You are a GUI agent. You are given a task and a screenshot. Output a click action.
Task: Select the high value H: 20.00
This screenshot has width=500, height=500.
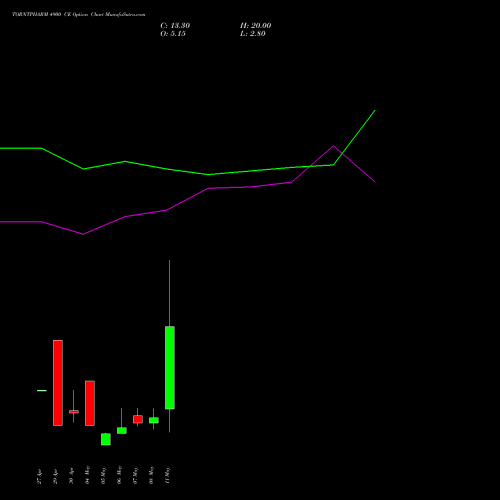pos(255,26)
